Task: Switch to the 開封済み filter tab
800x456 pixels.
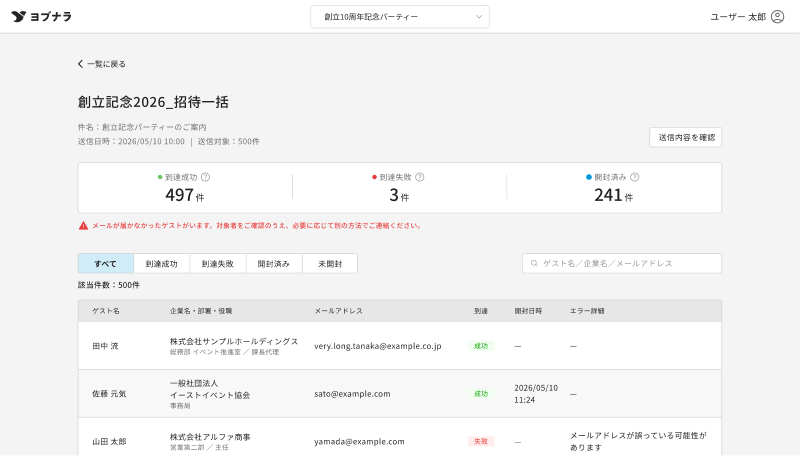Action: (274, 264)
